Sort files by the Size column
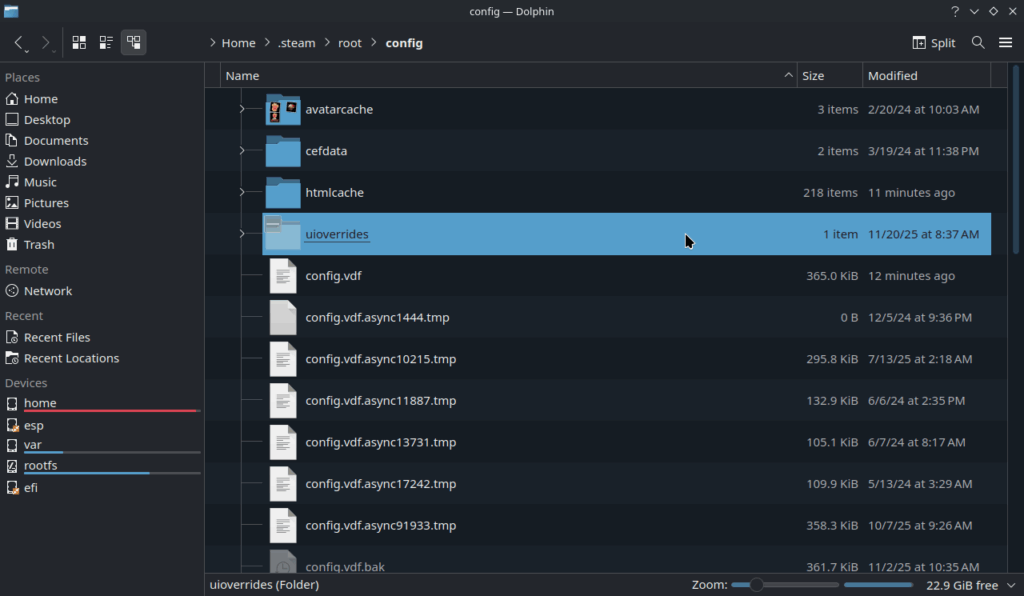 click(x=811, y=75)
